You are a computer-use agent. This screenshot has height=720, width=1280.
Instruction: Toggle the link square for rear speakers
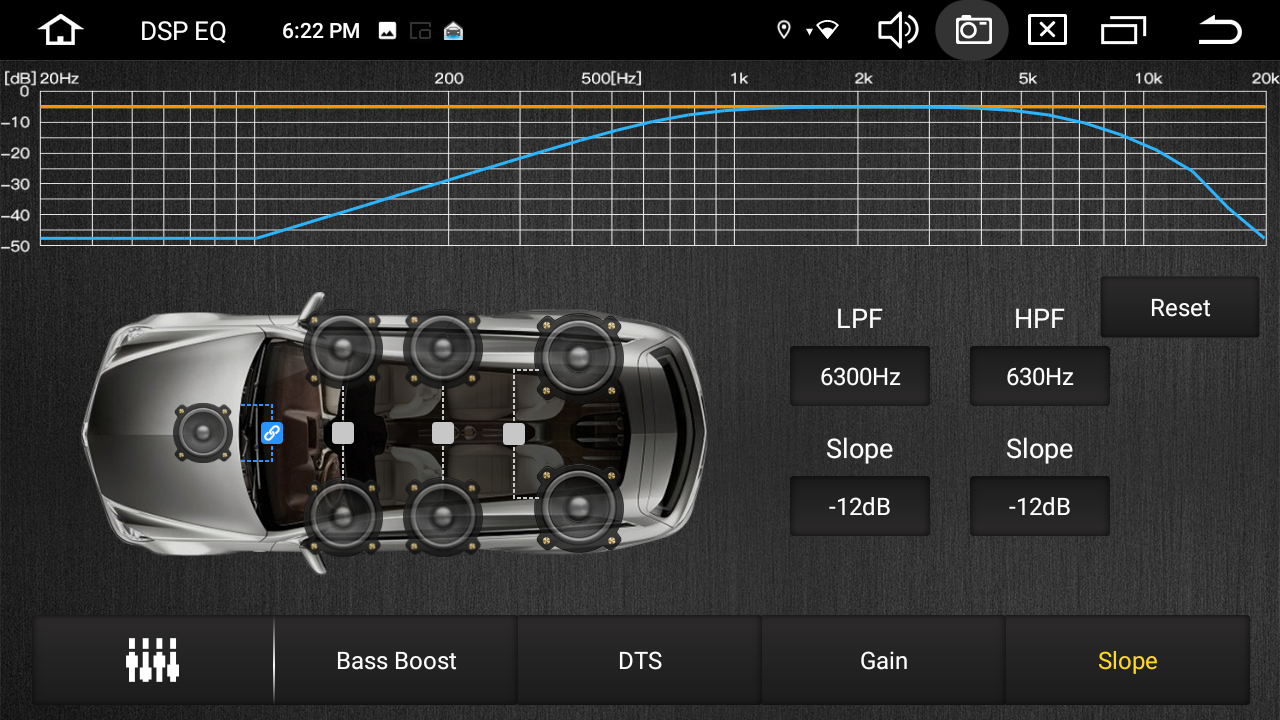[514, 434]
